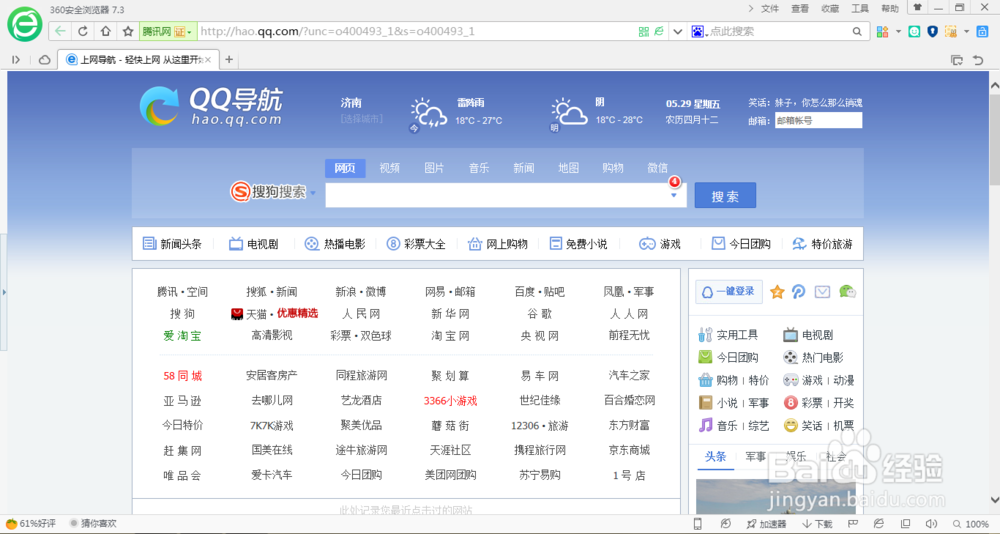
Task: Open the 热播电影 link
Action: pyautogui.click(x=335, y=244)
